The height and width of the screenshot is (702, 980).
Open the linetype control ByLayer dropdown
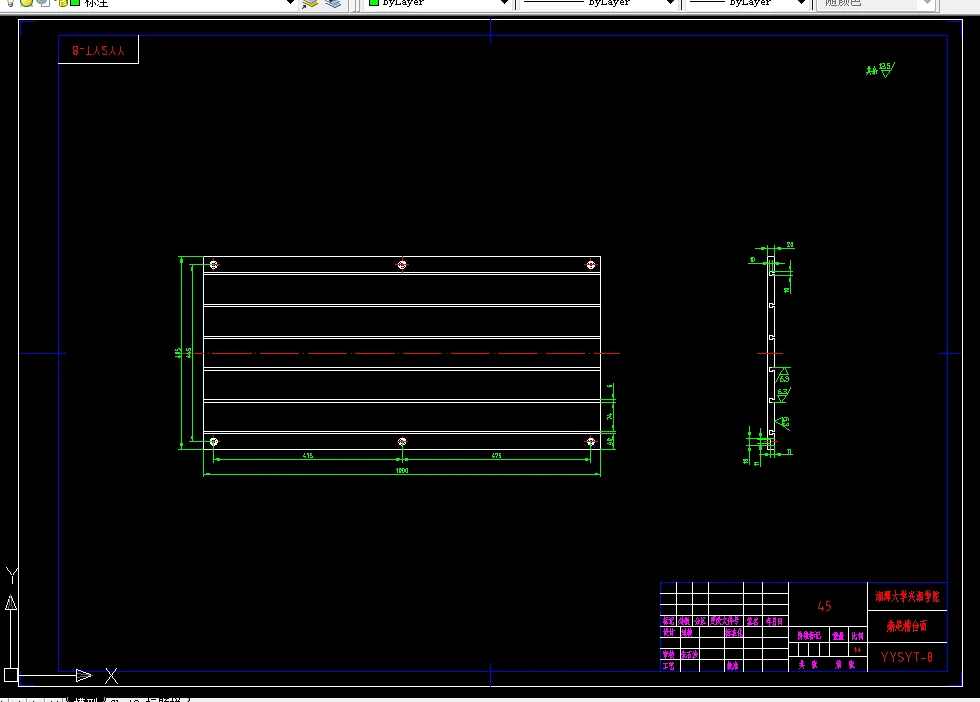pyautogui.click(x=670, y=3)
